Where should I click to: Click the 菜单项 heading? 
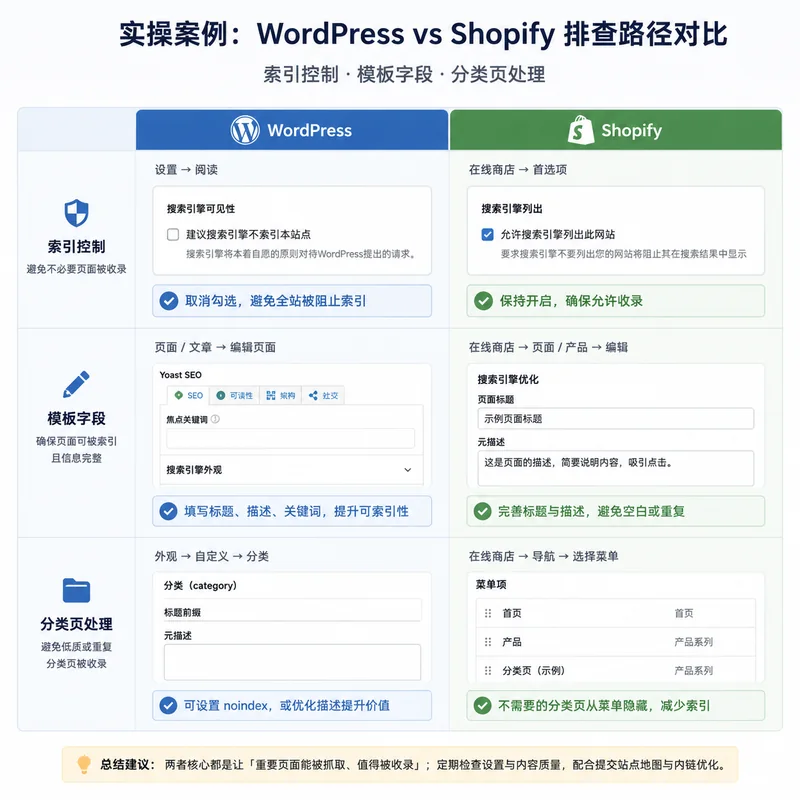tap(491, 585)
